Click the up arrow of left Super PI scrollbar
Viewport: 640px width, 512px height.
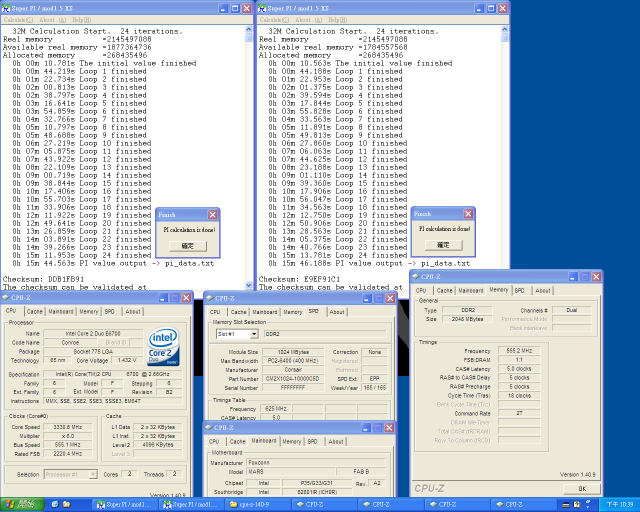click(249, 29)
